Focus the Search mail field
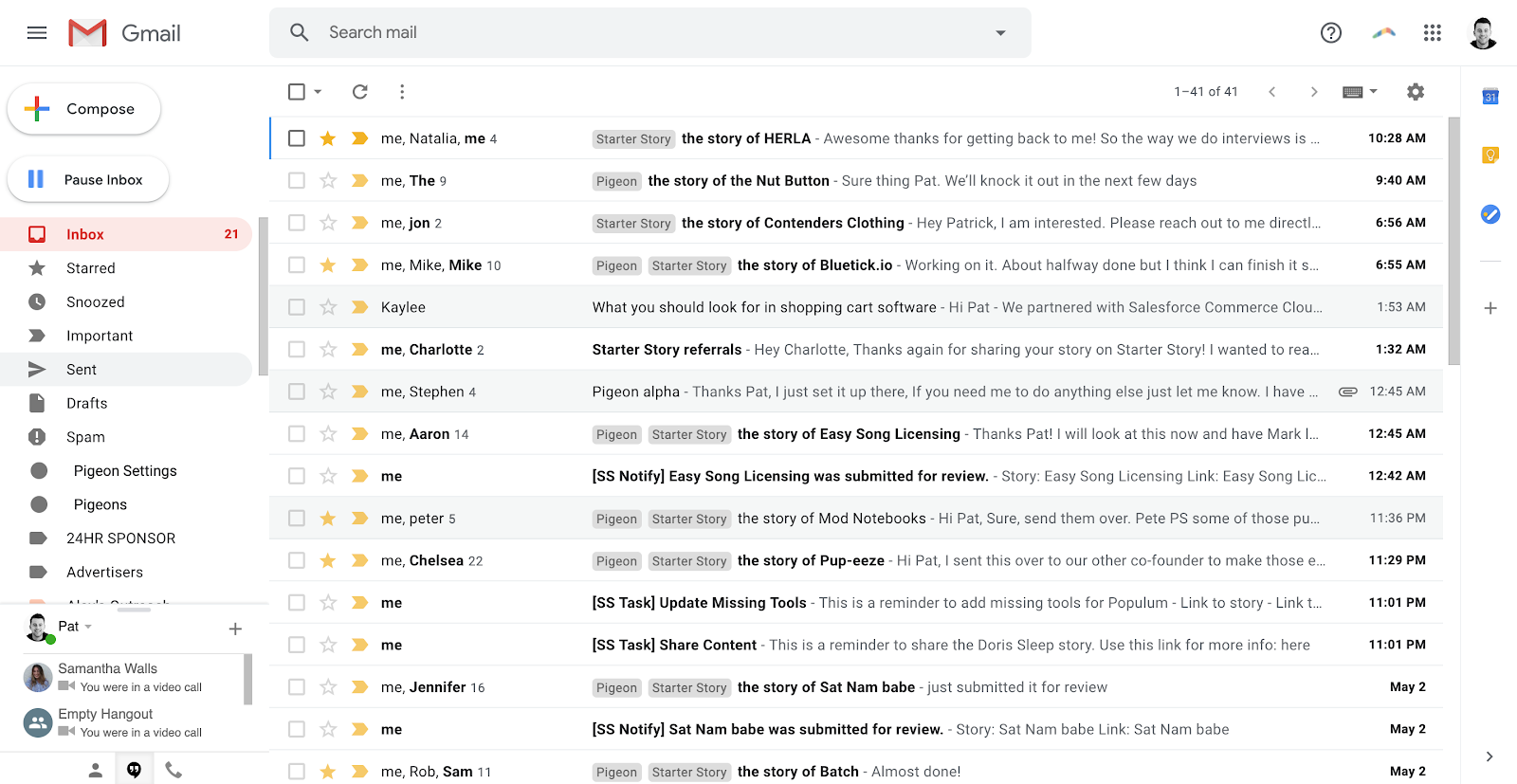Image resolution: width=1517 pixels, height=784 pixels. pos(650,33)
